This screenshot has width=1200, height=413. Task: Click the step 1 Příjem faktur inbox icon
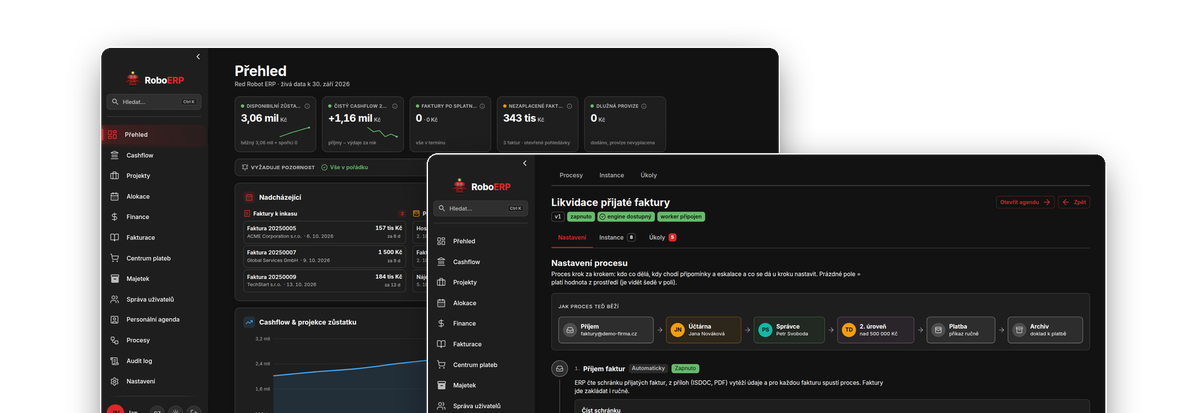[x=561, y=368]
